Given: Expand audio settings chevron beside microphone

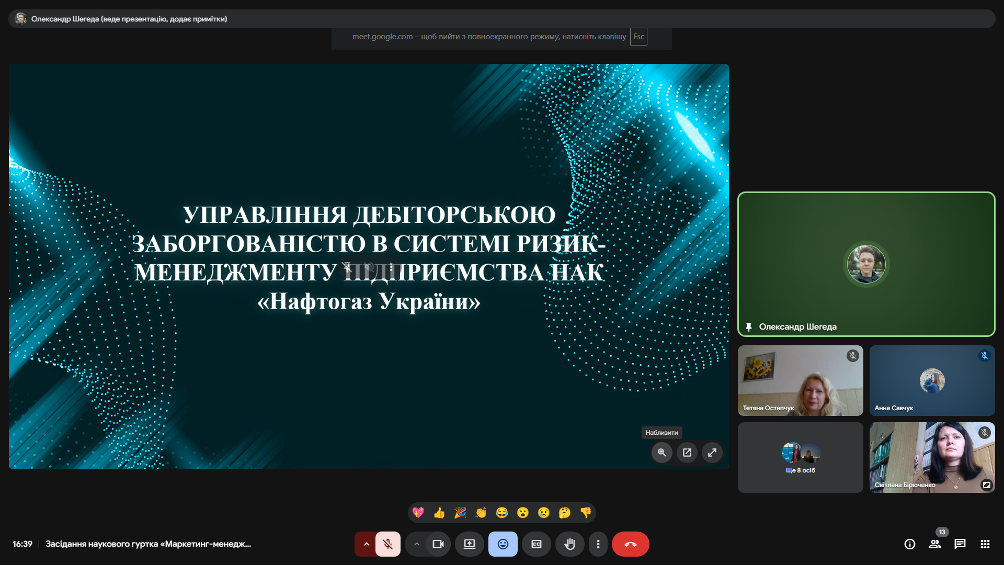Looking at the screenshot, I should point(365,544).
